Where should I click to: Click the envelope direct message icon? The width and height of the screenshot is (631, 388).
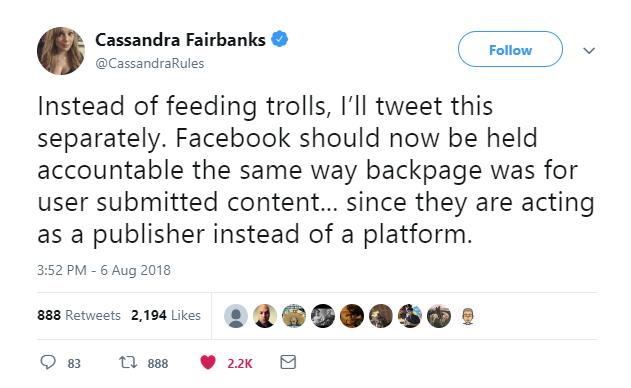288,362
